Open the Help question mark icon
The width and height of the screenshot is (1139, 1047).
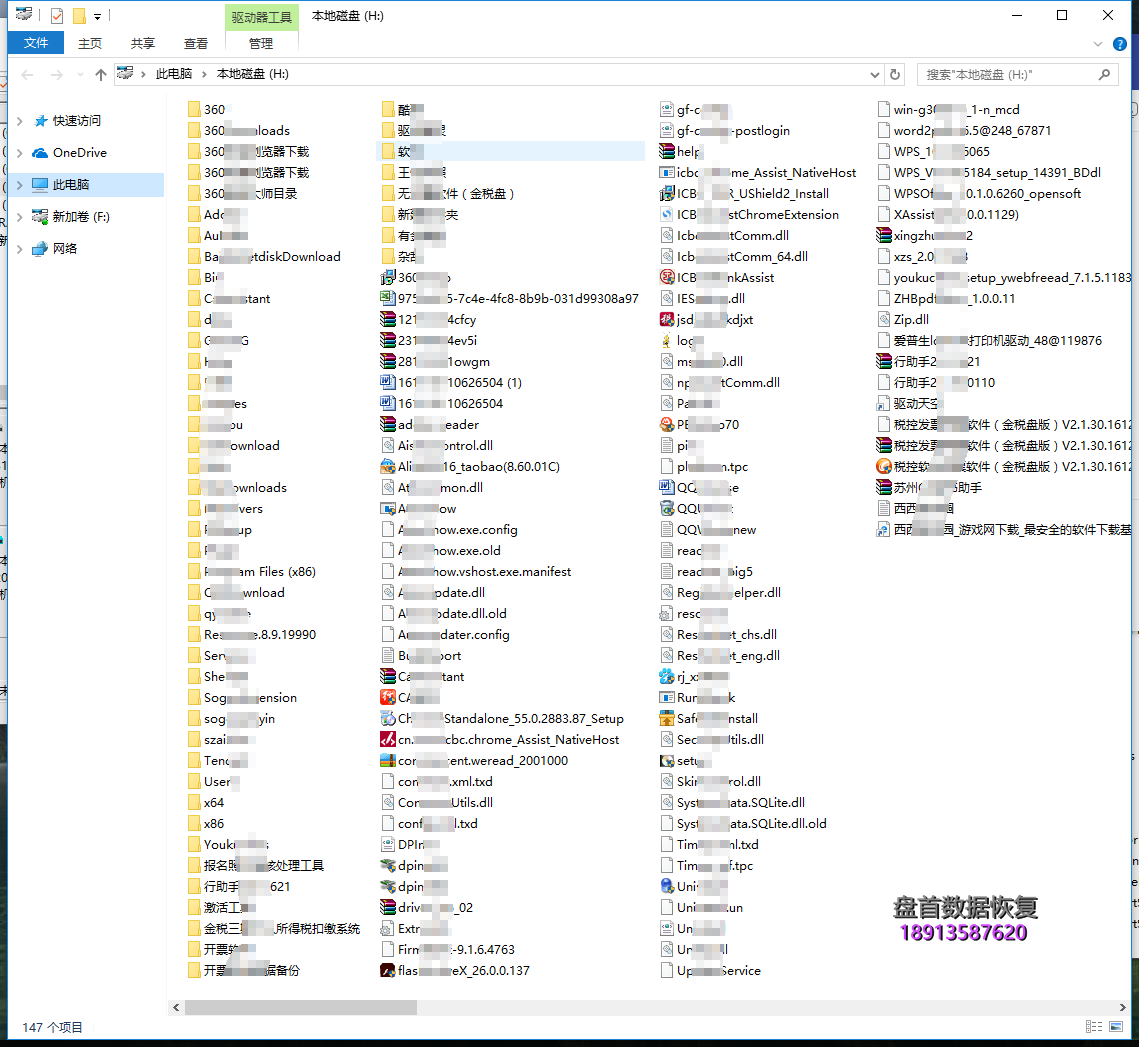pyautogui.click(x=1123, y=44)
